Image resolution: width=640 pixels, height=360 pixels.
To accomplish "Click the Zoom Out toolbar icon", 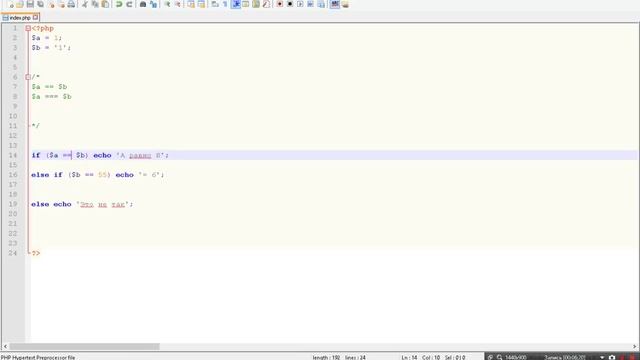I will coord(177,4).
